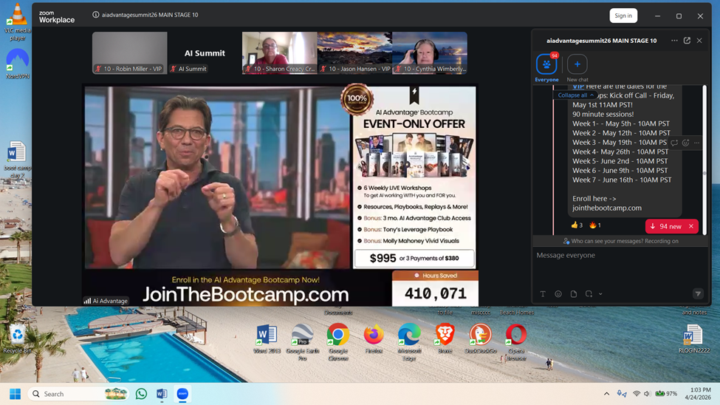The image size is (720, 405).
Task: Launch Google Chrome desktop shortcut
Action: pyautogui.click(x=338, y=342)
